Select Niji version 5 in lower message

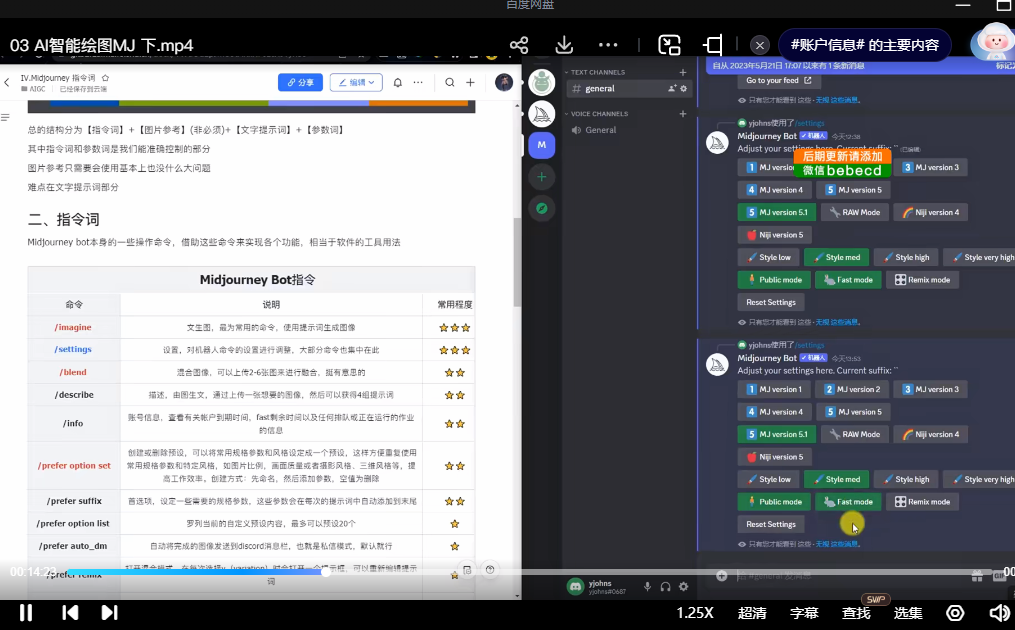point(774,457)
